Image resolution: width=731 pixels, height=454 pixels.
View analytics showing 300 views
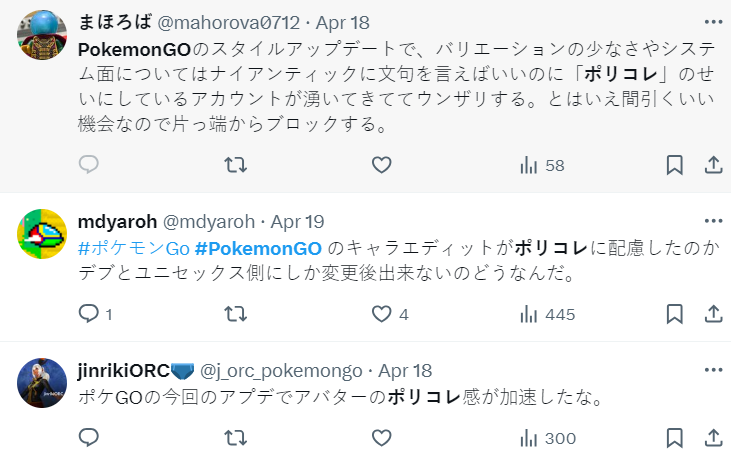547,438
